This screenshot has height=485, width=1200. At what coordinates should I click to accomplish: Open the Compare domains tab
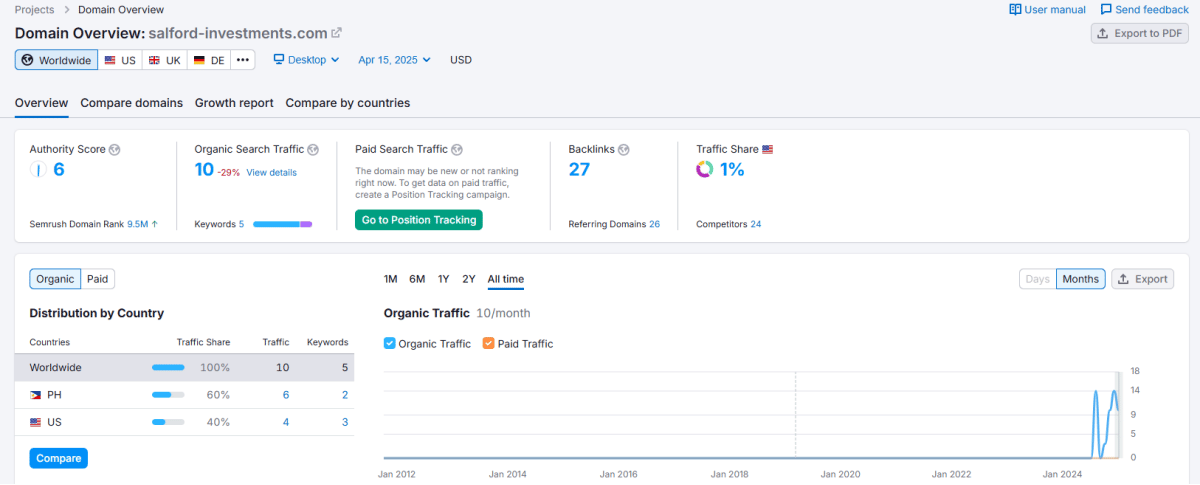[131, 103]
